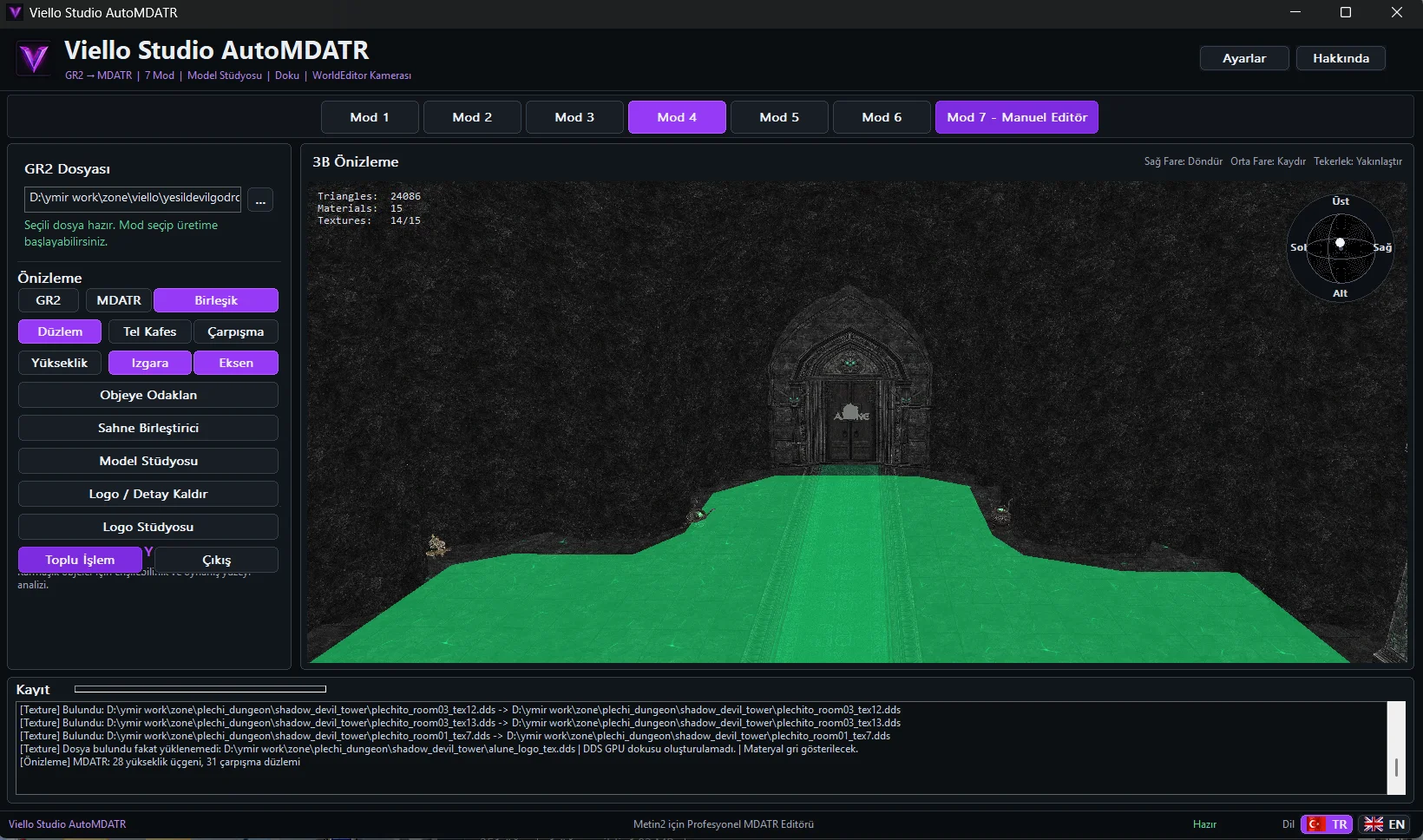The width and height of the screenshot is (1423, 840).
Task: Click the log line mentioning alune_logo_tex.dds
Action: point(439,749)
